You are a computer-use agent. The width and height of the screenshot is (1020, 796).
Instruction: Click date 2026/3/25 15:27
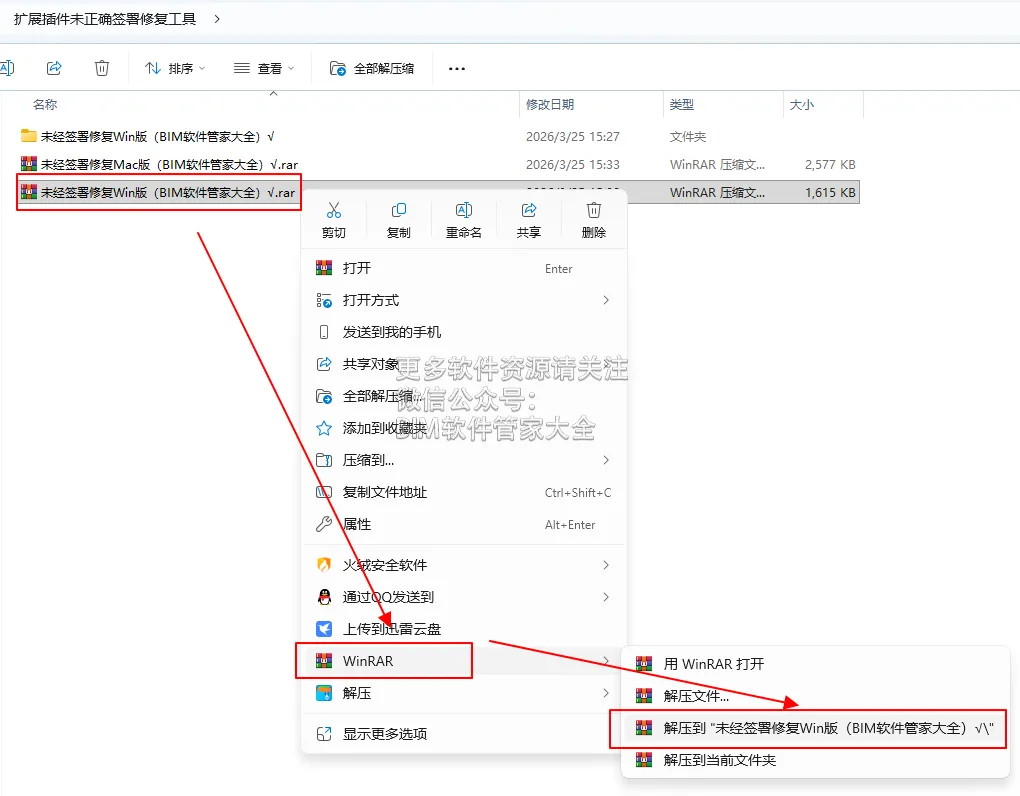572,137
